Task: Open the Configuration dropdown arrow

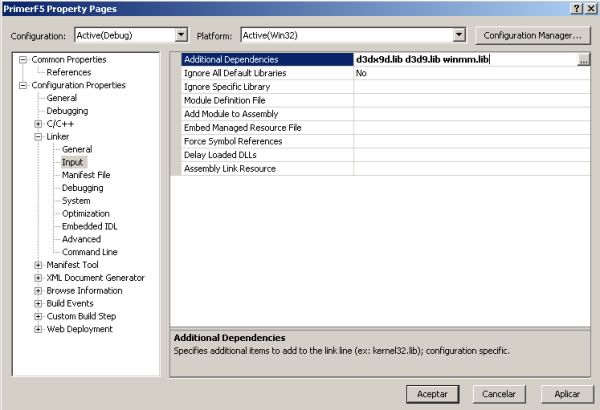Action: click(x=181, y=35)
